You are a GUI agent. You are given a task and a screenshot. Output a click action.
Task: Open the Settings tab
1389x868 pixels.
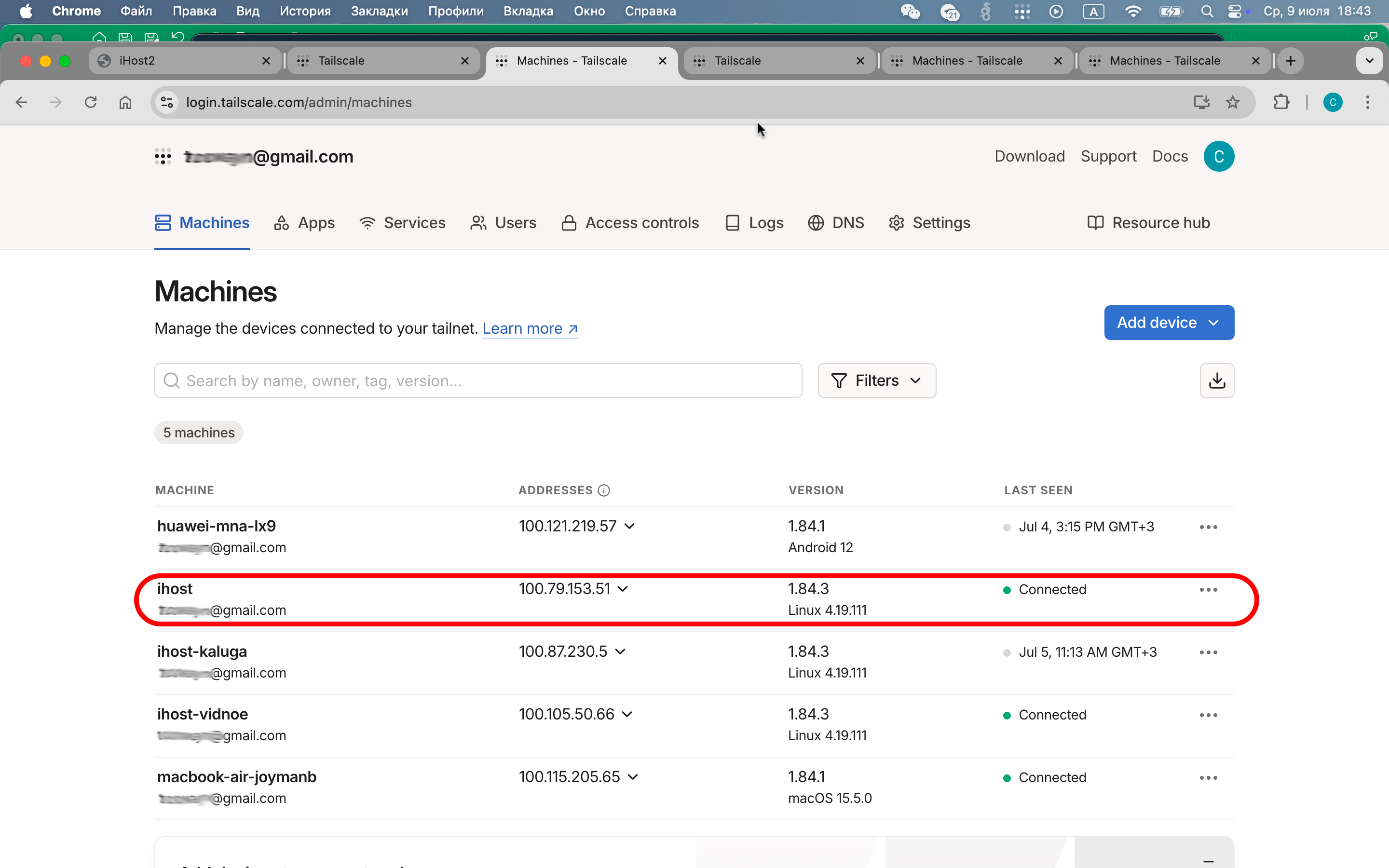click(929, 223)
